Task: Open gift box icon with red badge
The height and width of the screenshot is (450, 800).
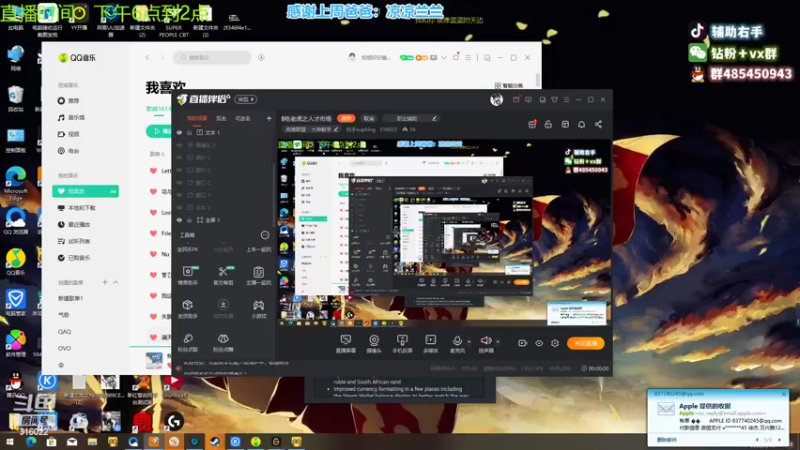Action: (532, 124)
